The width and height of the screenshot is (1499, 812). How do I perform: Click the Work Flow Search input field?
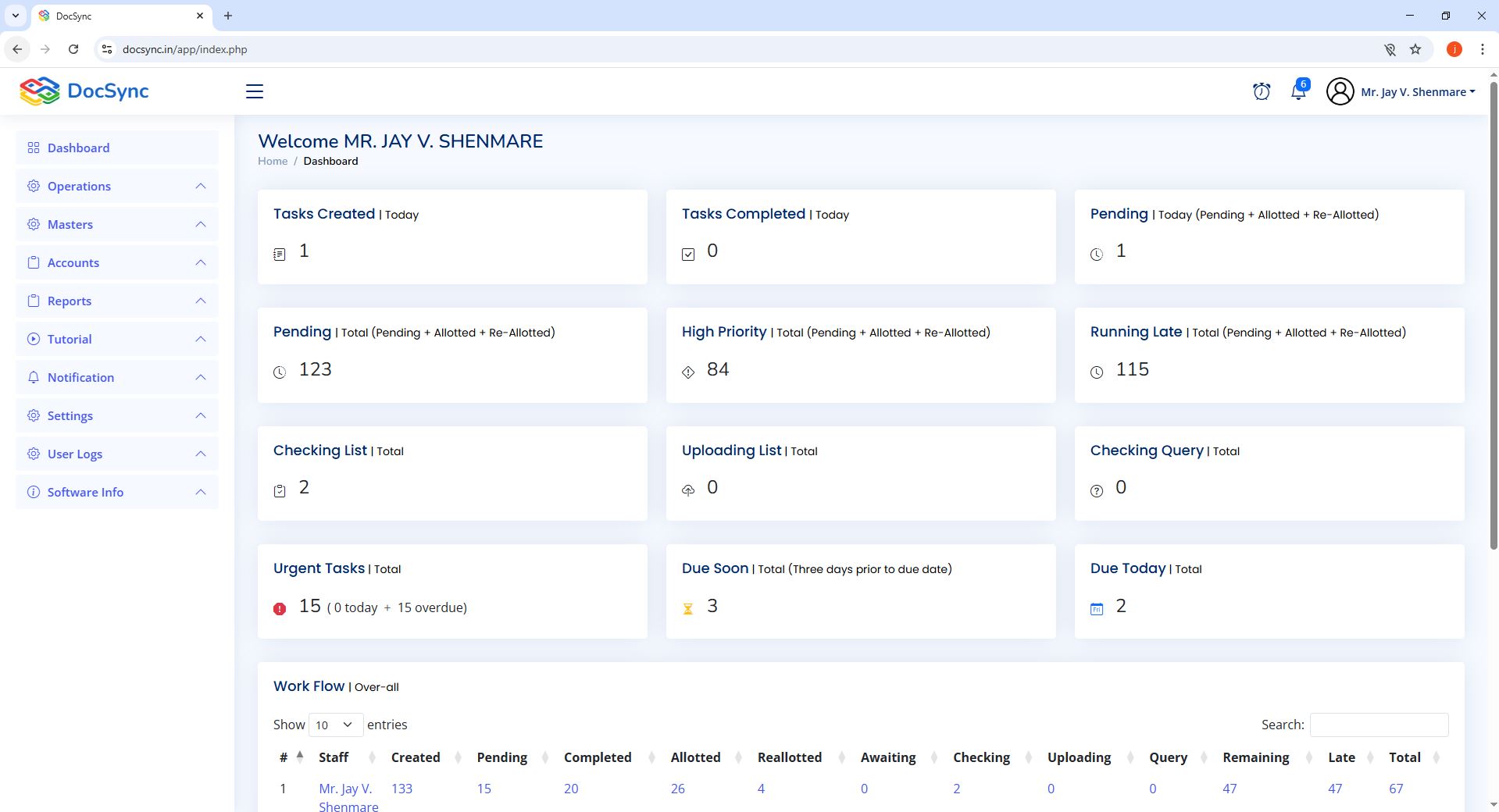click(x=1379, y=725)
